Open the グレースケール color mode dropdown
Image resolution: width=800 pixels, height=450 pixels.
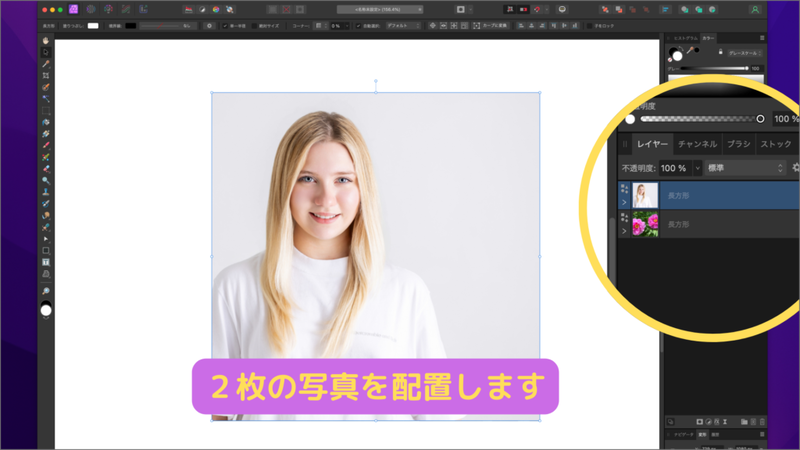point(744,53)
